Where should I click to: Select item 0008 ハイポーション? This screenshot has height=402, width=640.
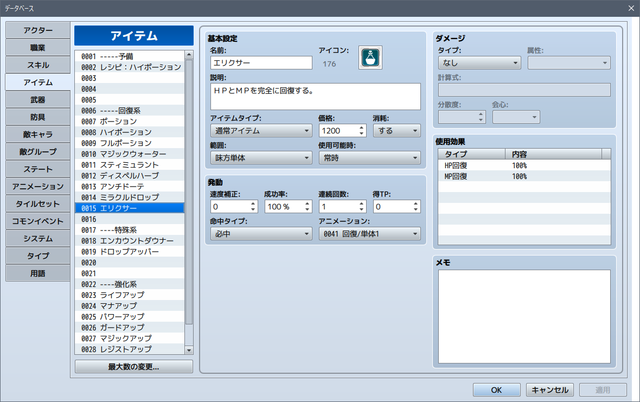click(130, 132)
